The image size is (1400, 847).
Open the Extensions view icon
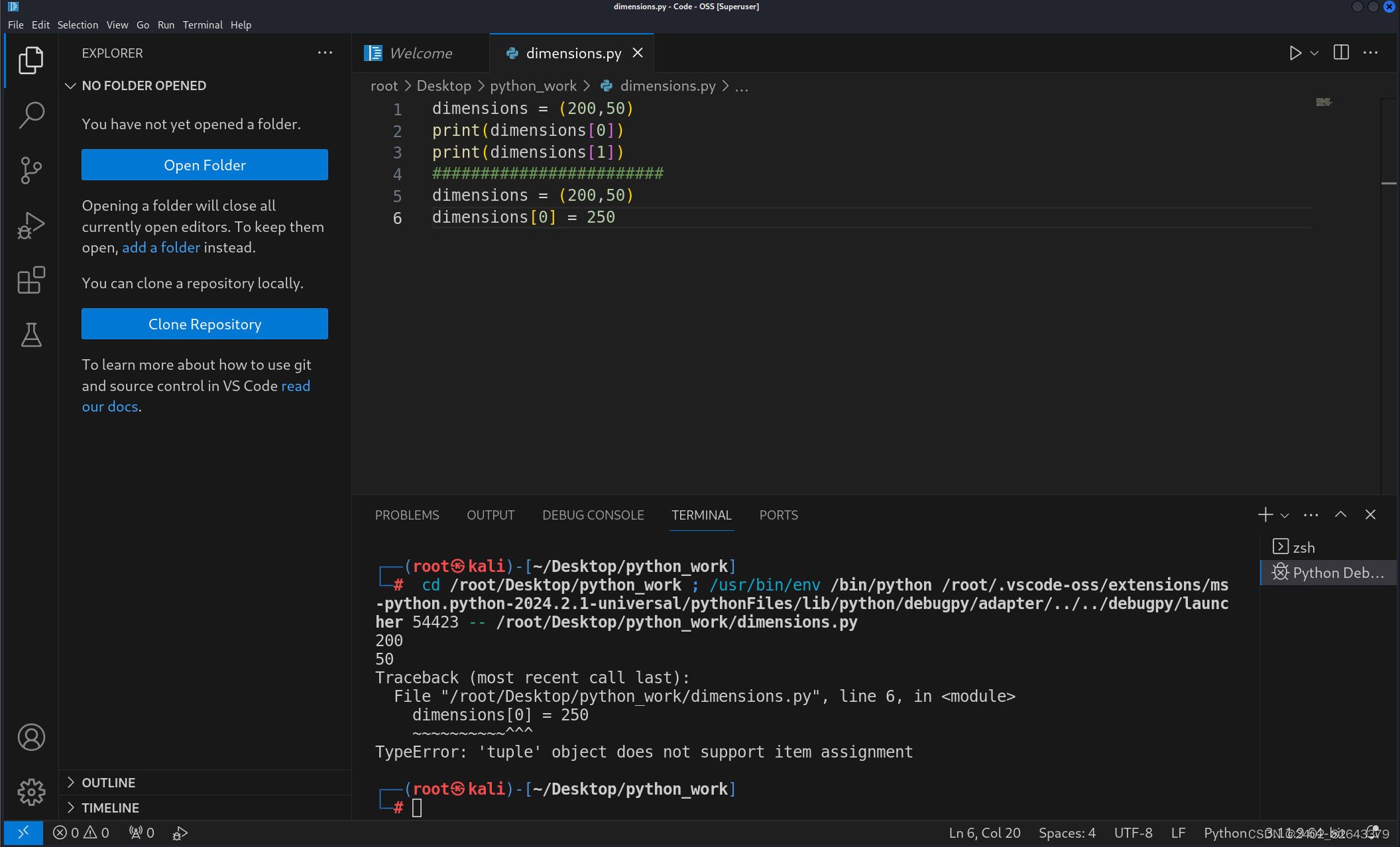31,280
